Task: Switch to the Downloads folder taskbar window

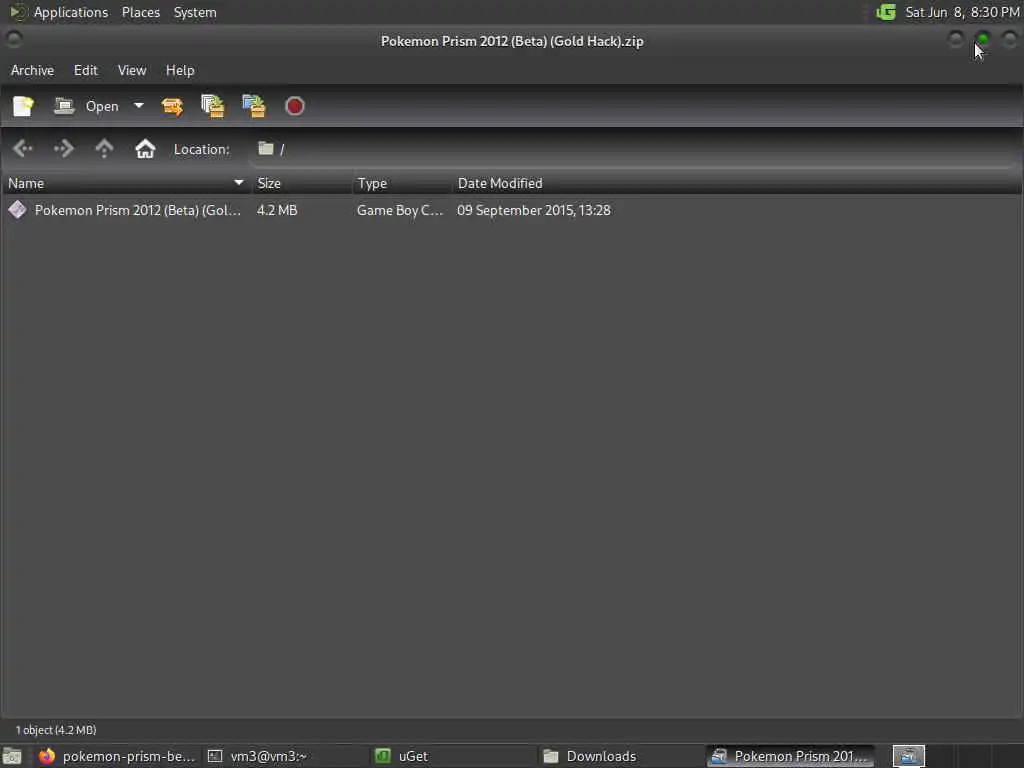Action: (620, 756)
